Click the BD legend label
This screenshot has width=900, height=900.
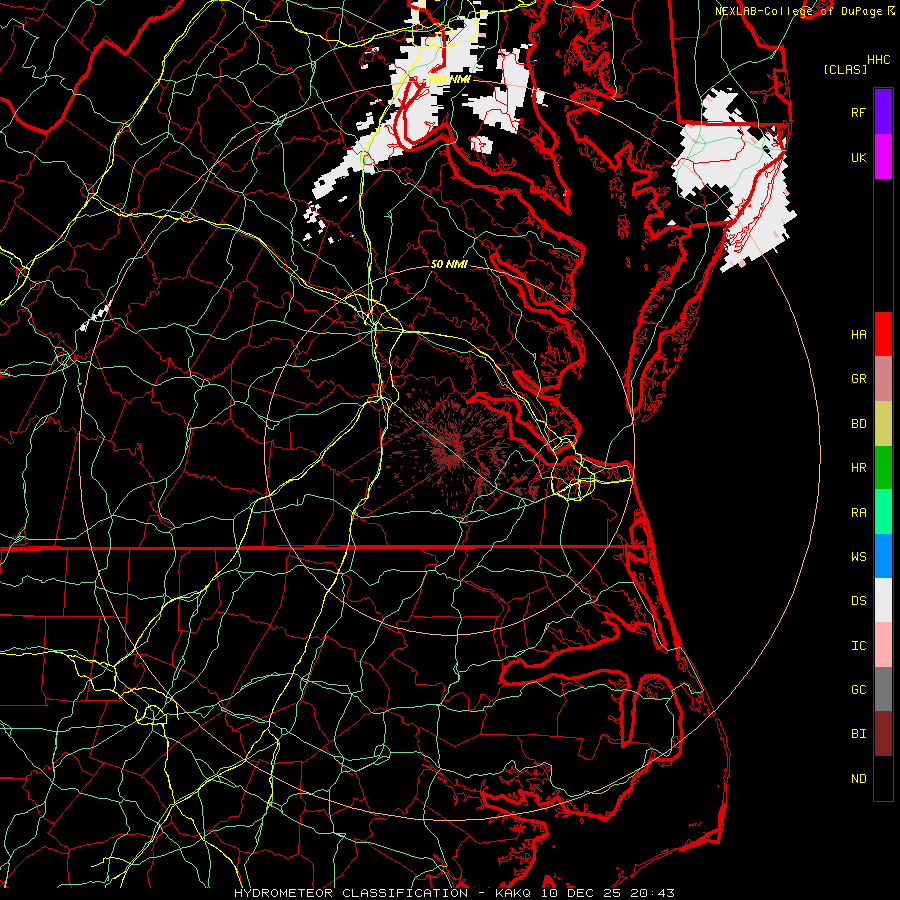858,424
